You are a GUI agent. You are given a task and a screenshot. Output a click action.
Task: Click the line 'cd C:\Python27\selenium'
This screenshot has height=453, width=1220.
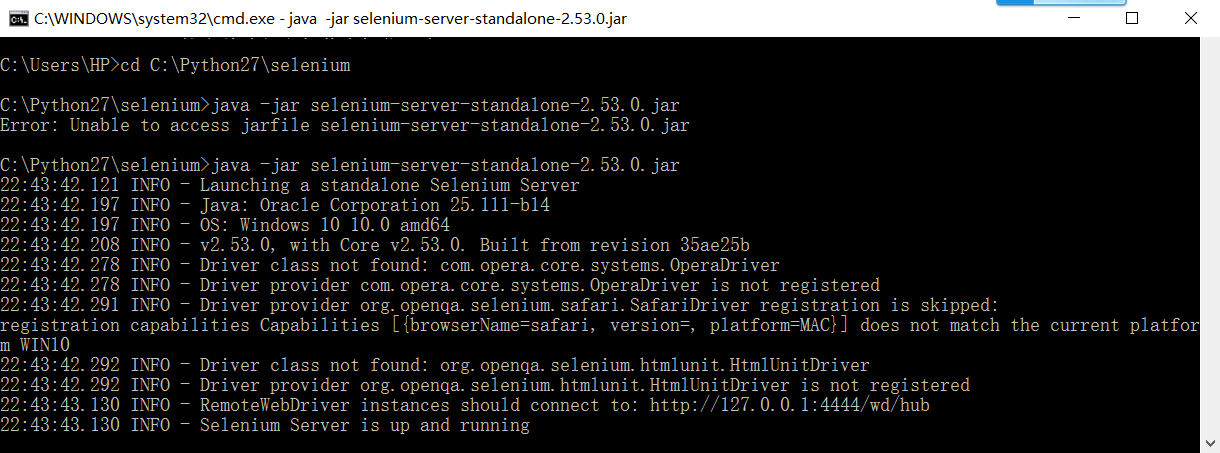175,65
